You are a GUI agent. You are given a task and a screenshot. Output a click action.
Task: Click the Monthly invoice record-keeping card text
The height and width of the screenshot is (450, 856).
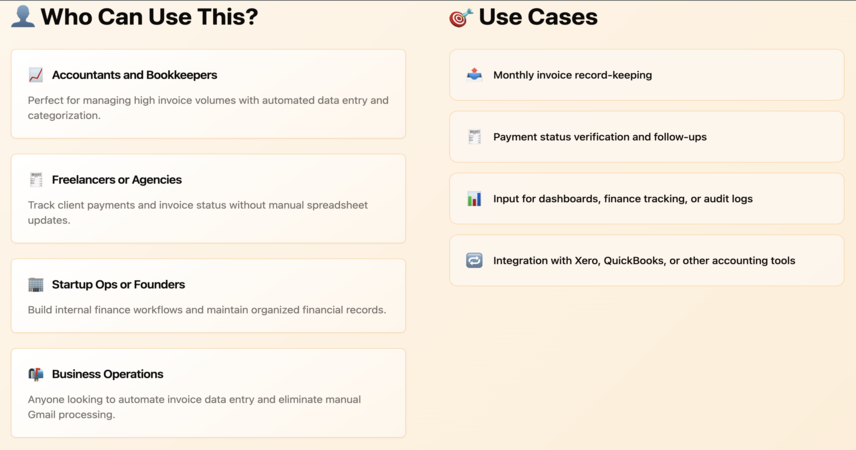(573, 75)
